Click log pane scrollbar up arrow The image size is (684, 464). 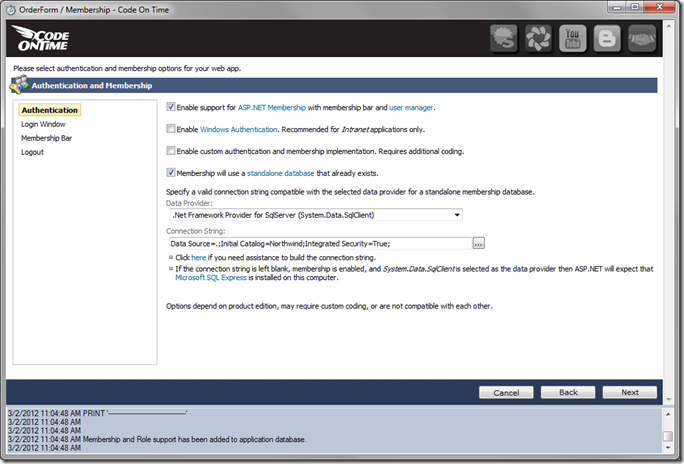[x=668, y=414]
